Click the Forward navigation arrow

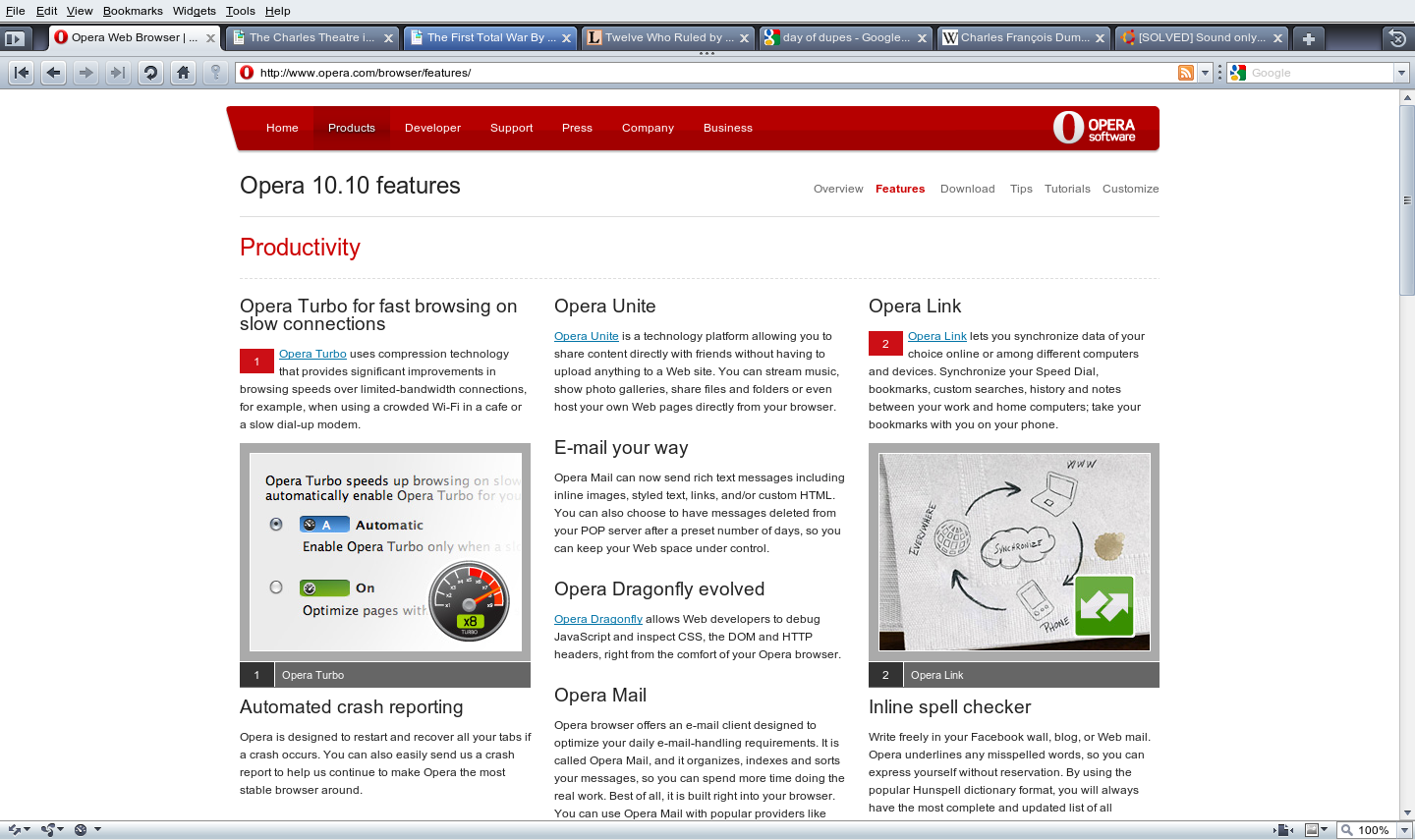coord(85,72)
